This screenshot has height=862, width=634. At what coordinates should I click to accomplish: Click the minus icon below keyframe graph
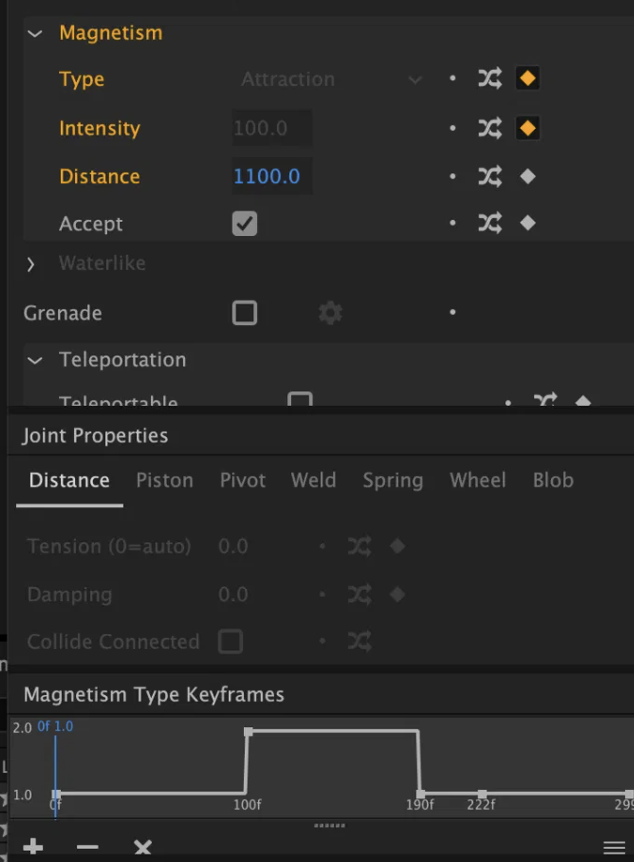(x=87, y=847)
